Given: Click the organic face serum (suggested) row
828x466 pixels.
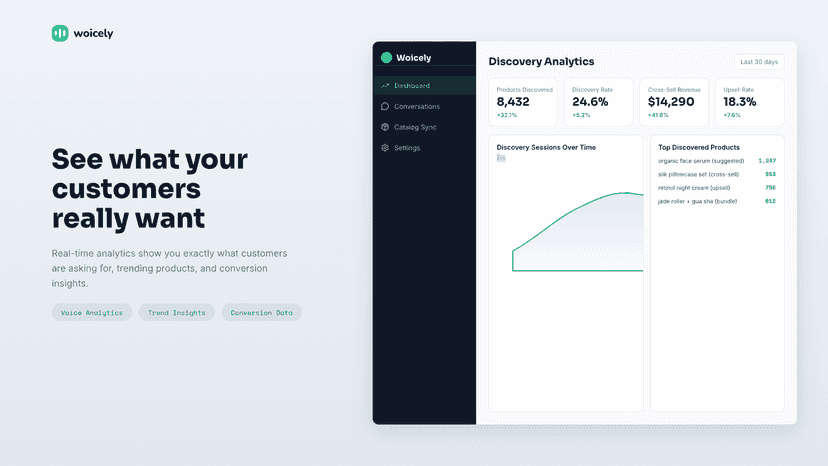Looking at the screenshot, I should (x=717, y=161).
